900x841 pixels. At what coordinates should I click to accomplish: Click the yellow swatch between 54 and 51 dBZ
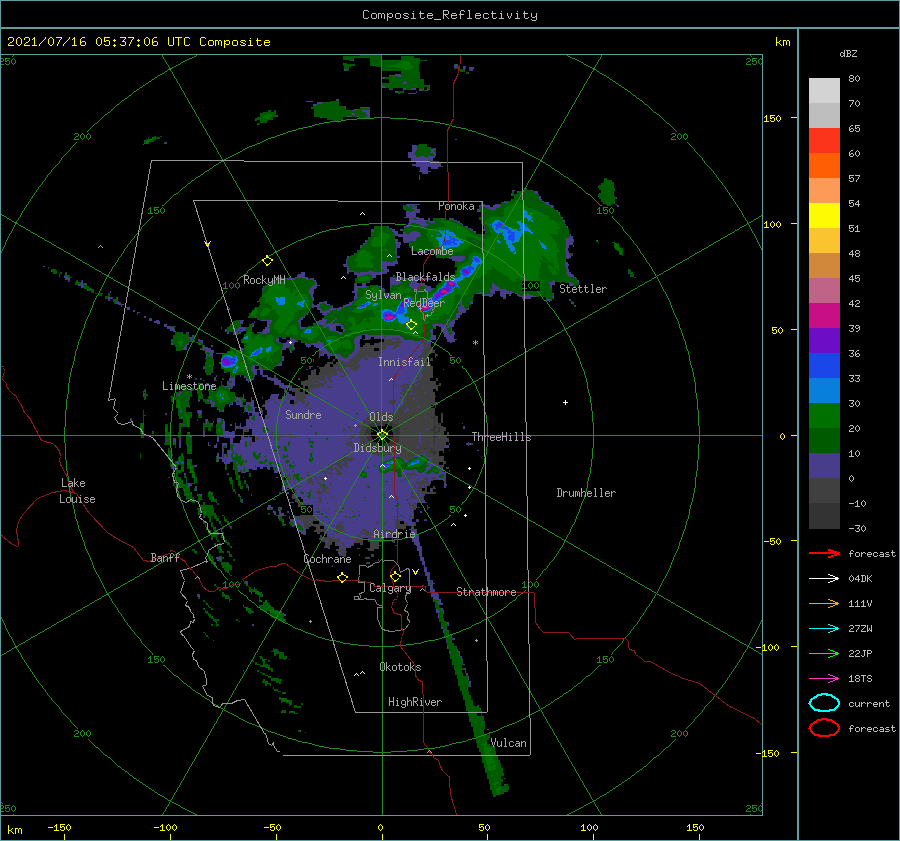pyautogui.click(x=824, y=216)
